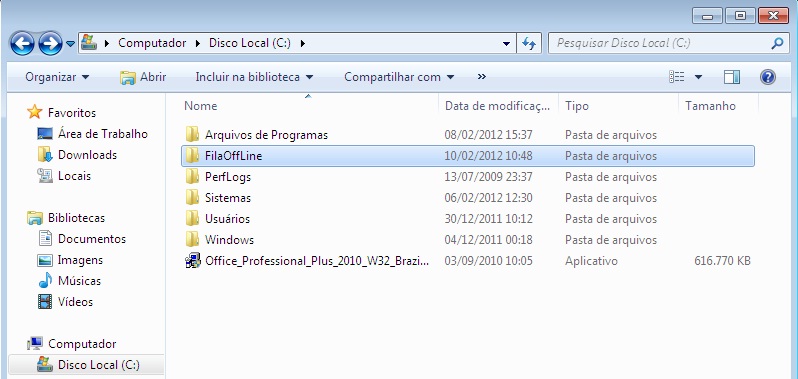Click the Imagens library icon
798x379 pixels.
(x=45, y=260)
